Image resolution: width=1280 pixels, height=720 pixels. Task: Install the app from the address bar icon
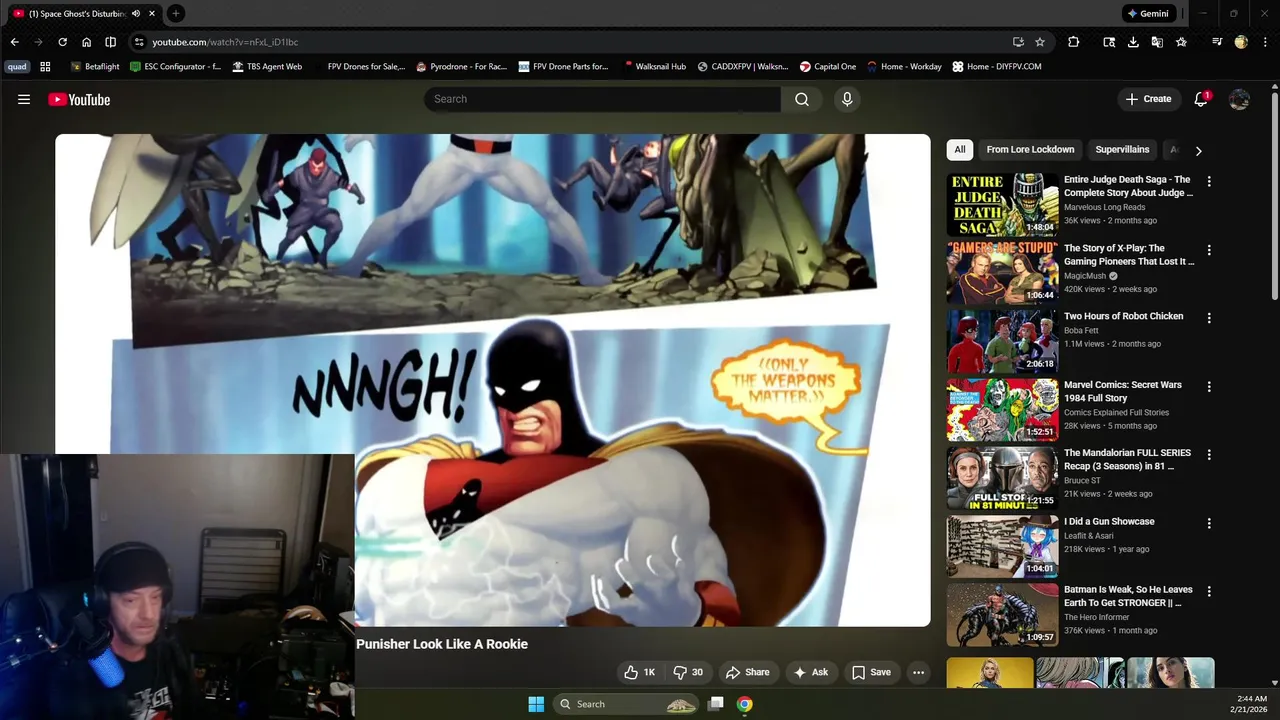tap(1018, 42)
